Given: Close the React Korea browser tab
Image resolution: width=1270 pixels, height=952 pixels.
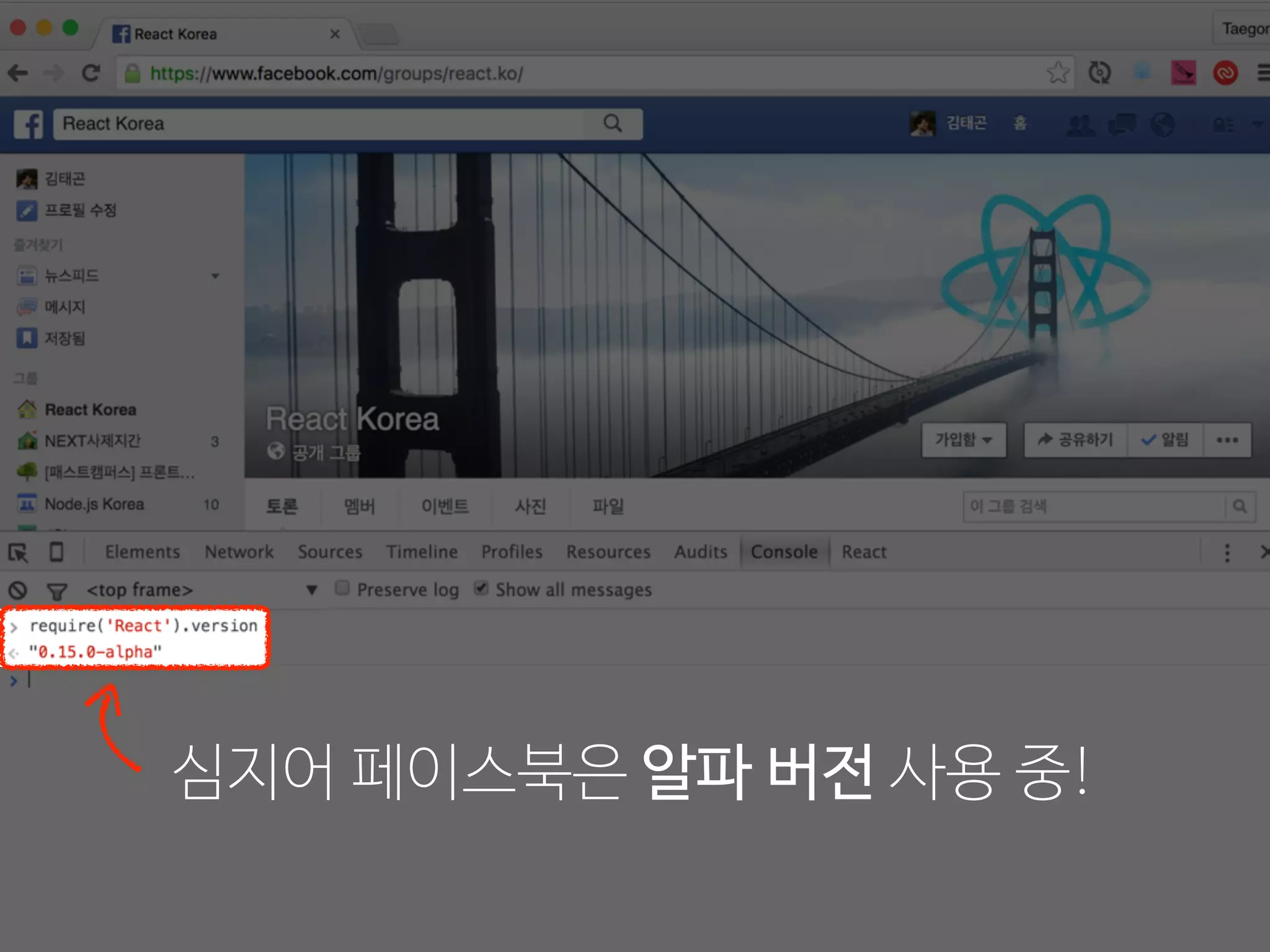Looking at the screenshot, I should click(335, 34).
